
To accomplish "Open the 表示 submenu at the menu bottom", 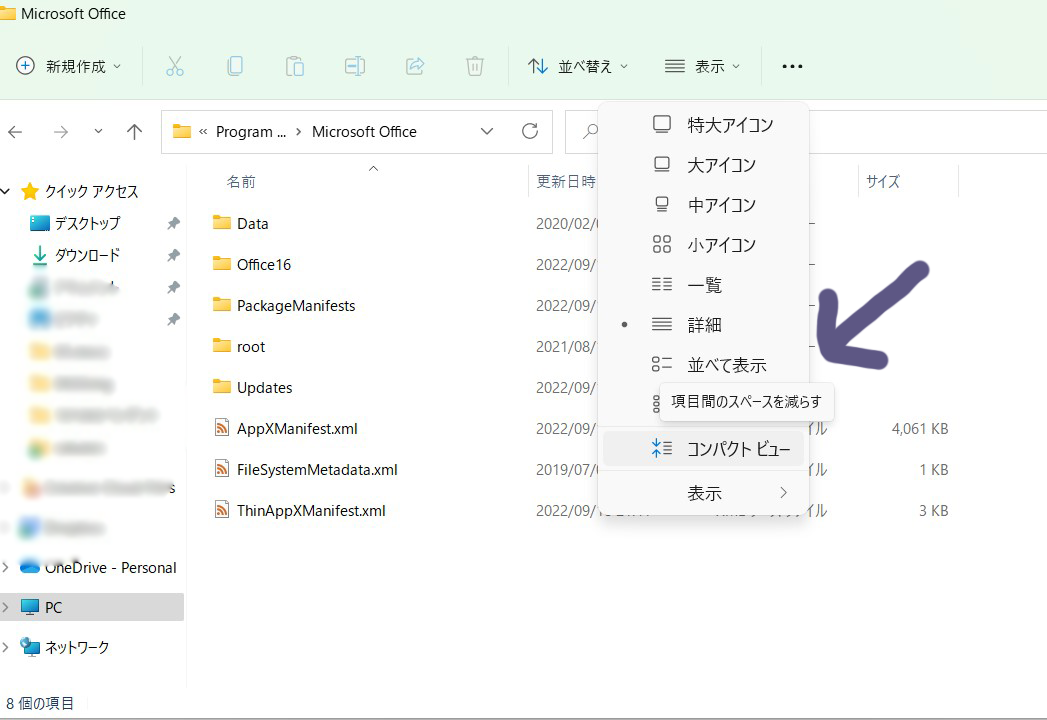I will [x=704, y=493].
